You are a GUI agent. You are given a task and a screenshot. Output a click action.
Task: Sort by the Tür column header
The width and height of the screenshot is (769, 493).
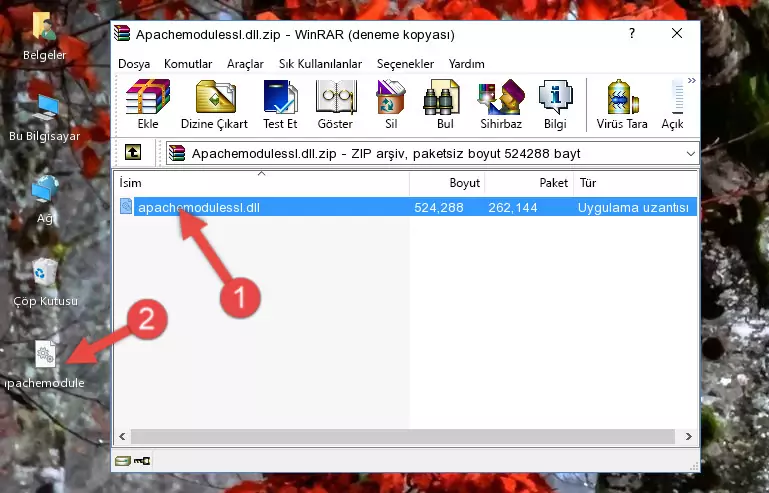pos(635,182)
